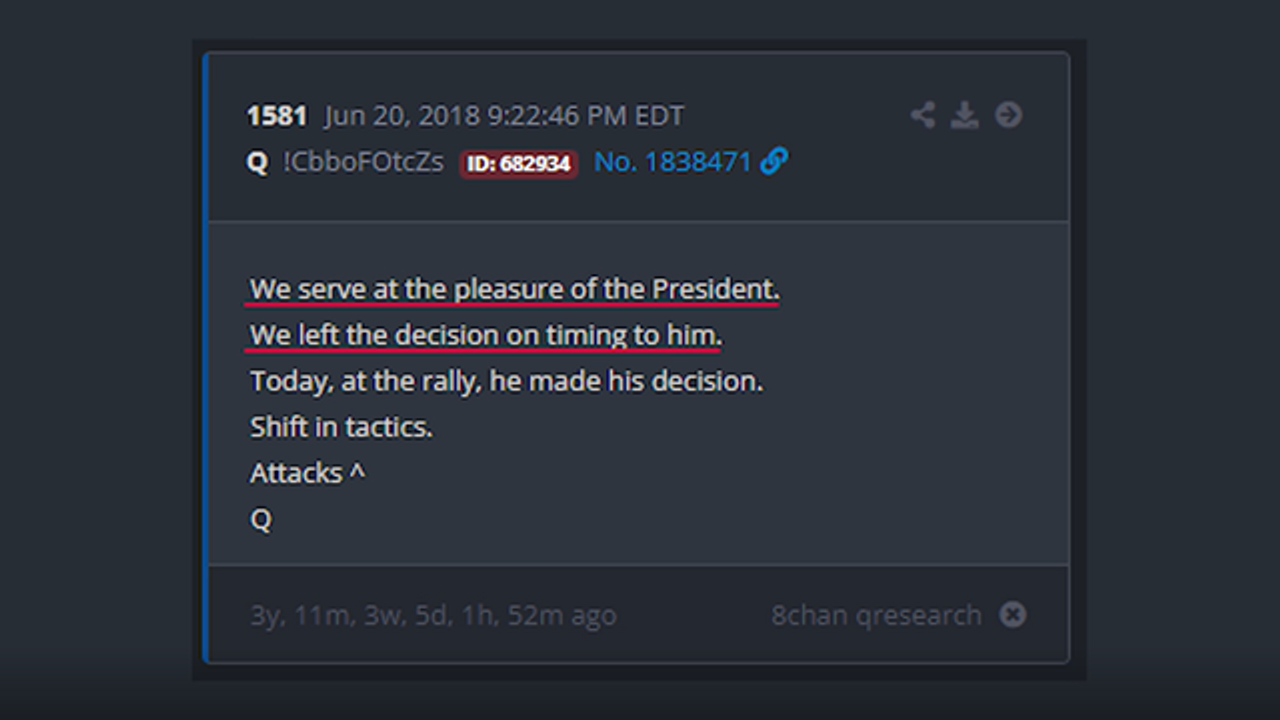Screen dimensions: 1280x720
Task: Click the "3y, 11m, 3w" relative time
Action: (x=432, y=615)
